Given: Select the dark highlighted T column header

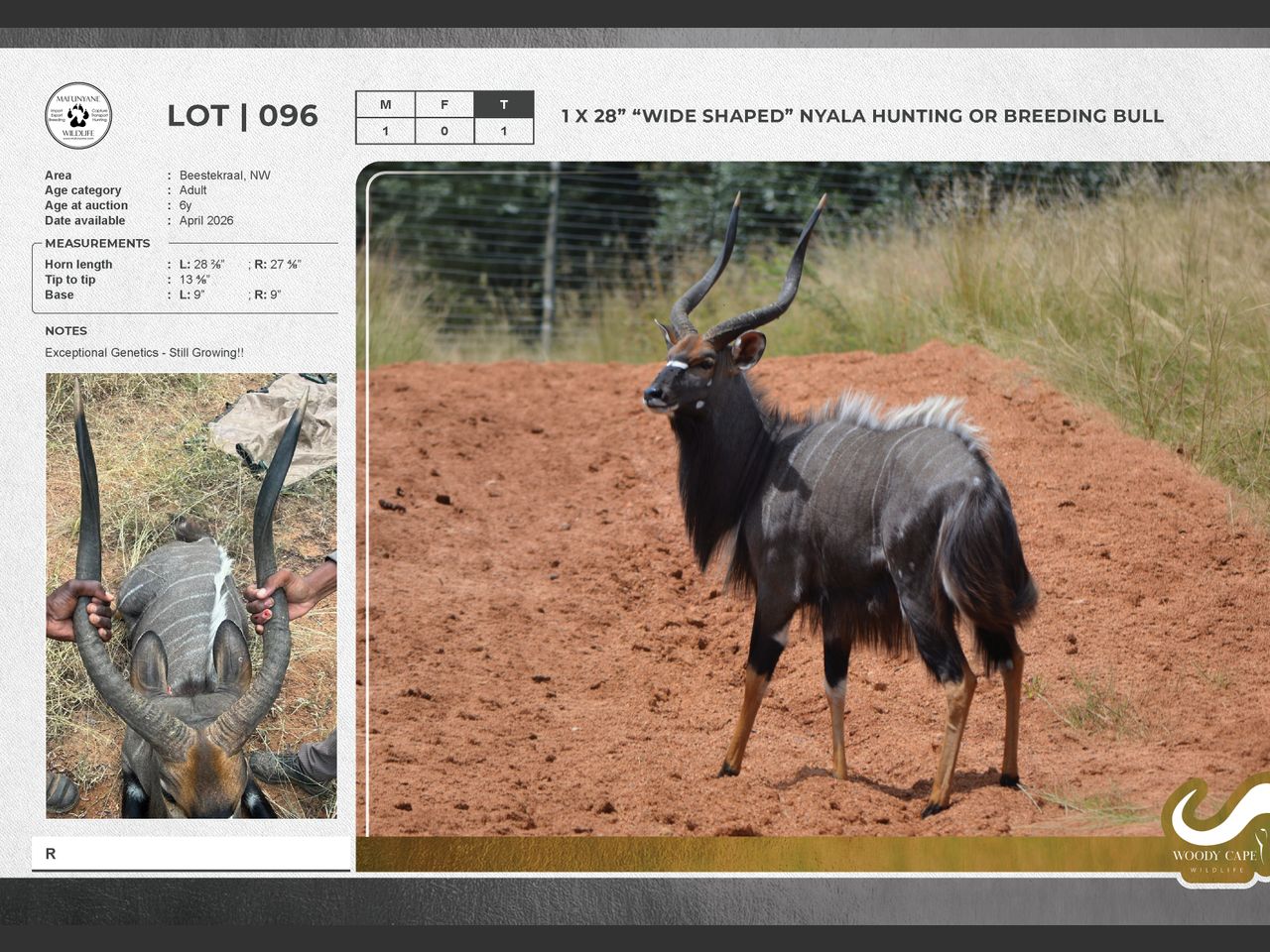Looking at the screenshot, I should [504, 104].
